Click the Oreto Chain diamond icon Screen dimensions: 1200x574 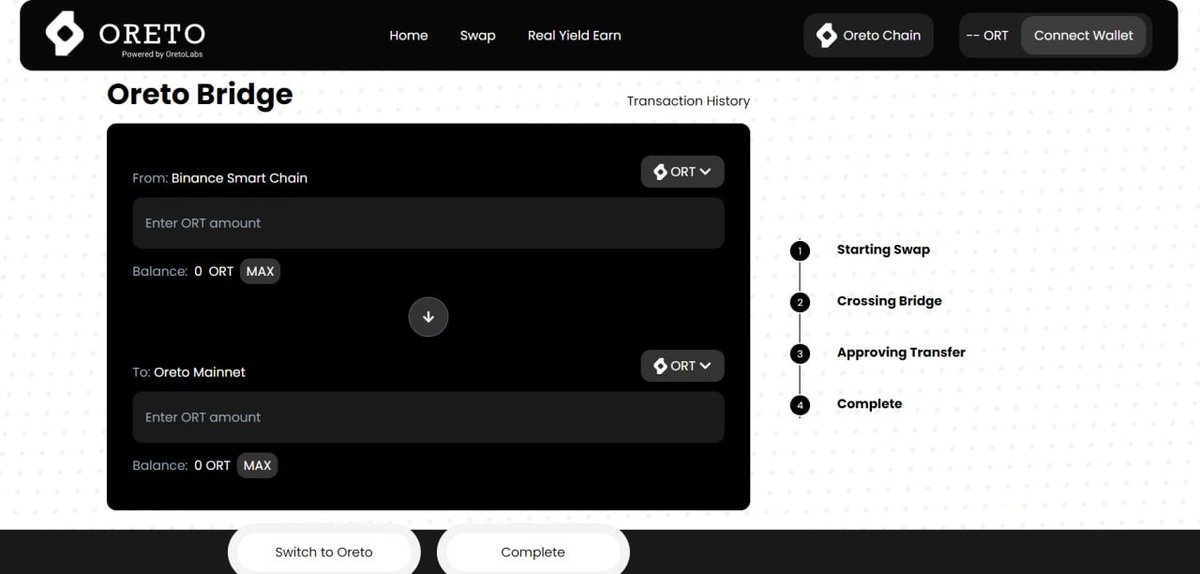coord(826,35)
